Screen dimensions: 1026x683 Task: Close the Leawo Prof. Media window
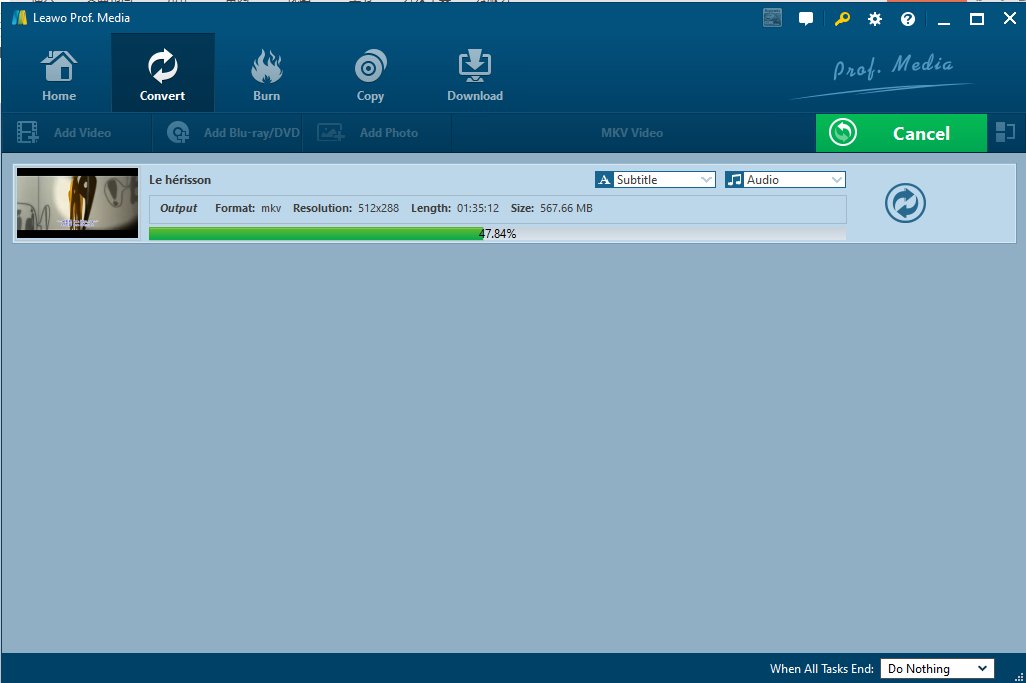(x=1010, y=18)
